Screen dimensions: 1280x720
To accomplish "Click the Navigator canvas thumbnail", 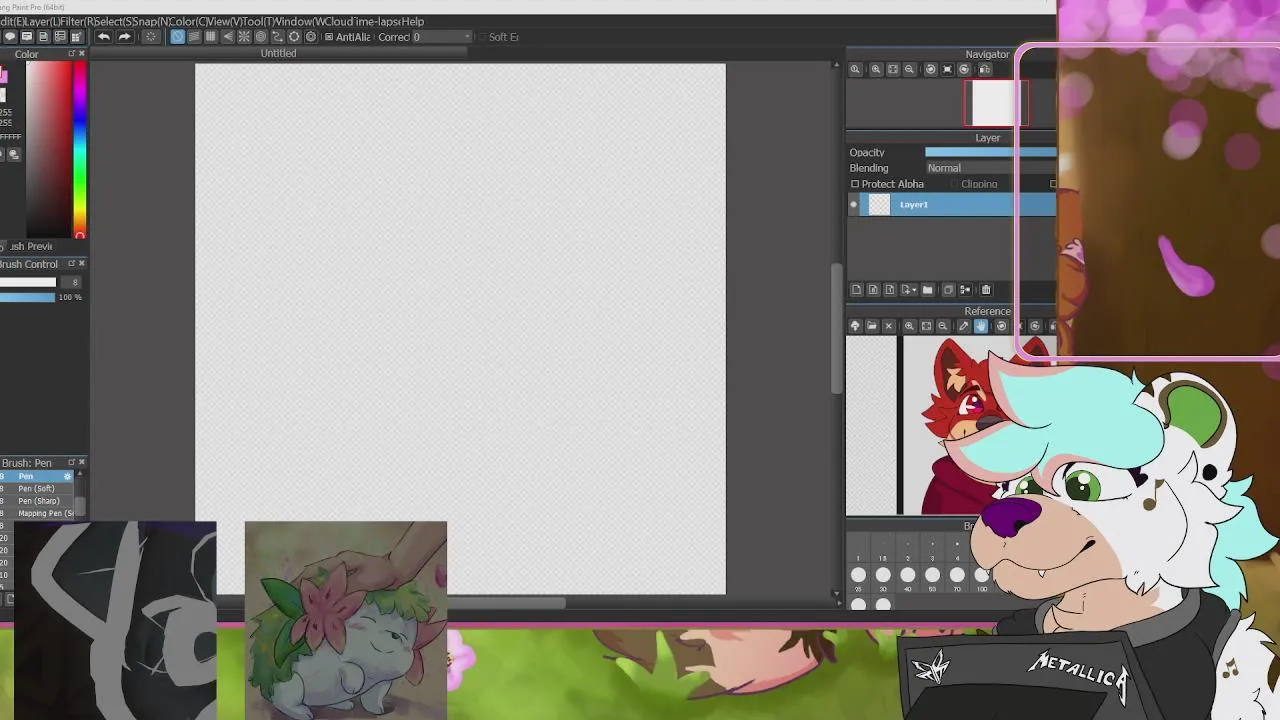I will 993,103.
